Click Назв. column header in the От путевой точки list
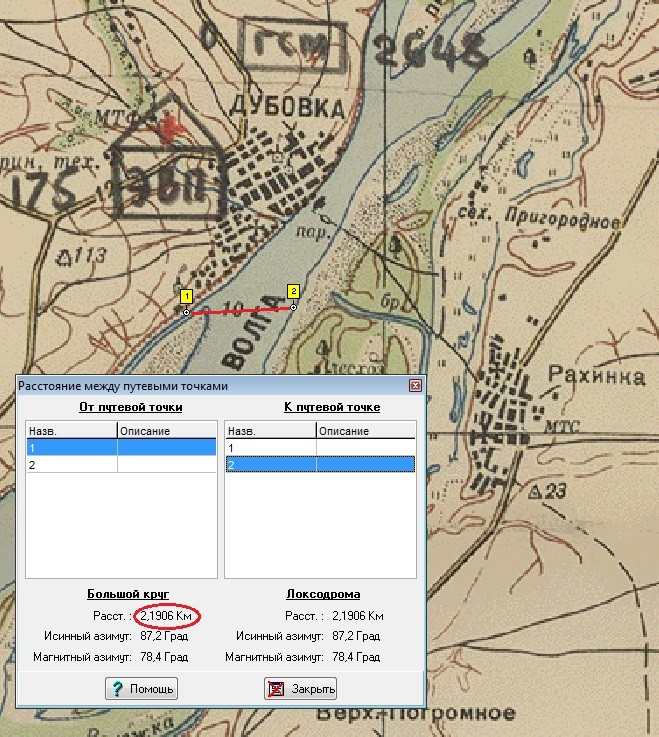 71,431
